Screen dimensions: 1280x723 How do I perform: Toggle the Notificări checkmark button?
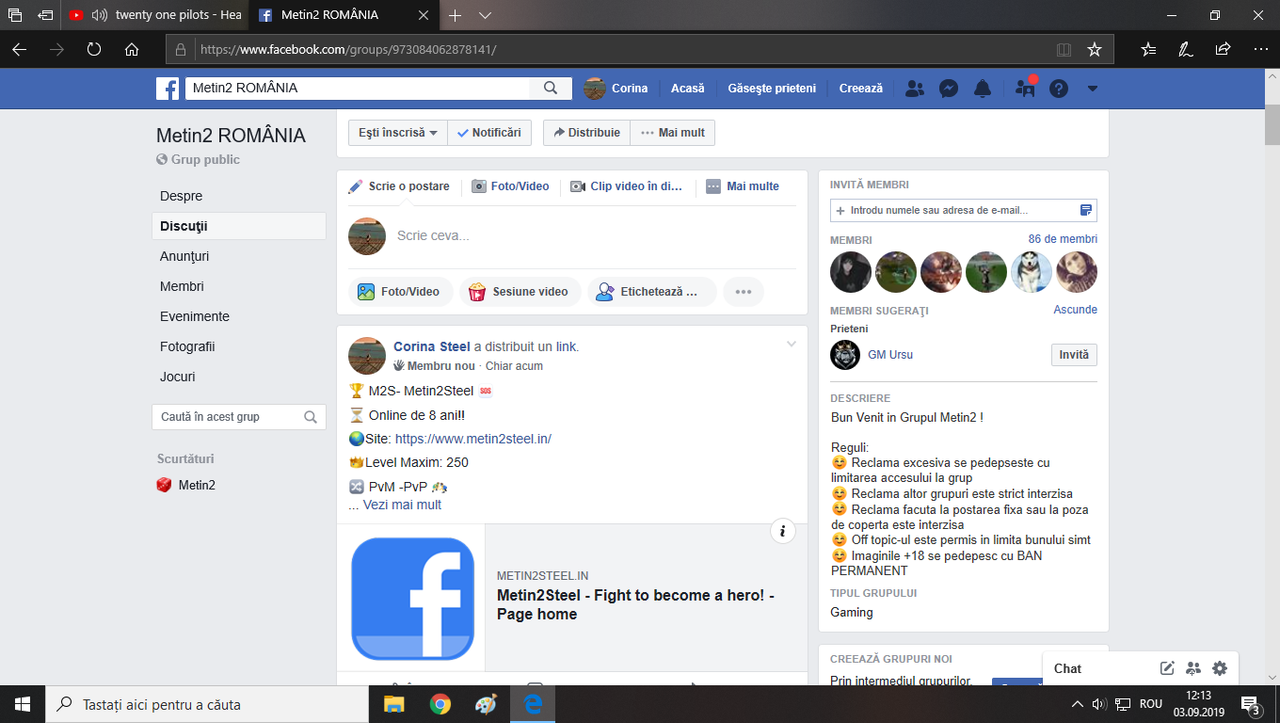tap(489, 132)
